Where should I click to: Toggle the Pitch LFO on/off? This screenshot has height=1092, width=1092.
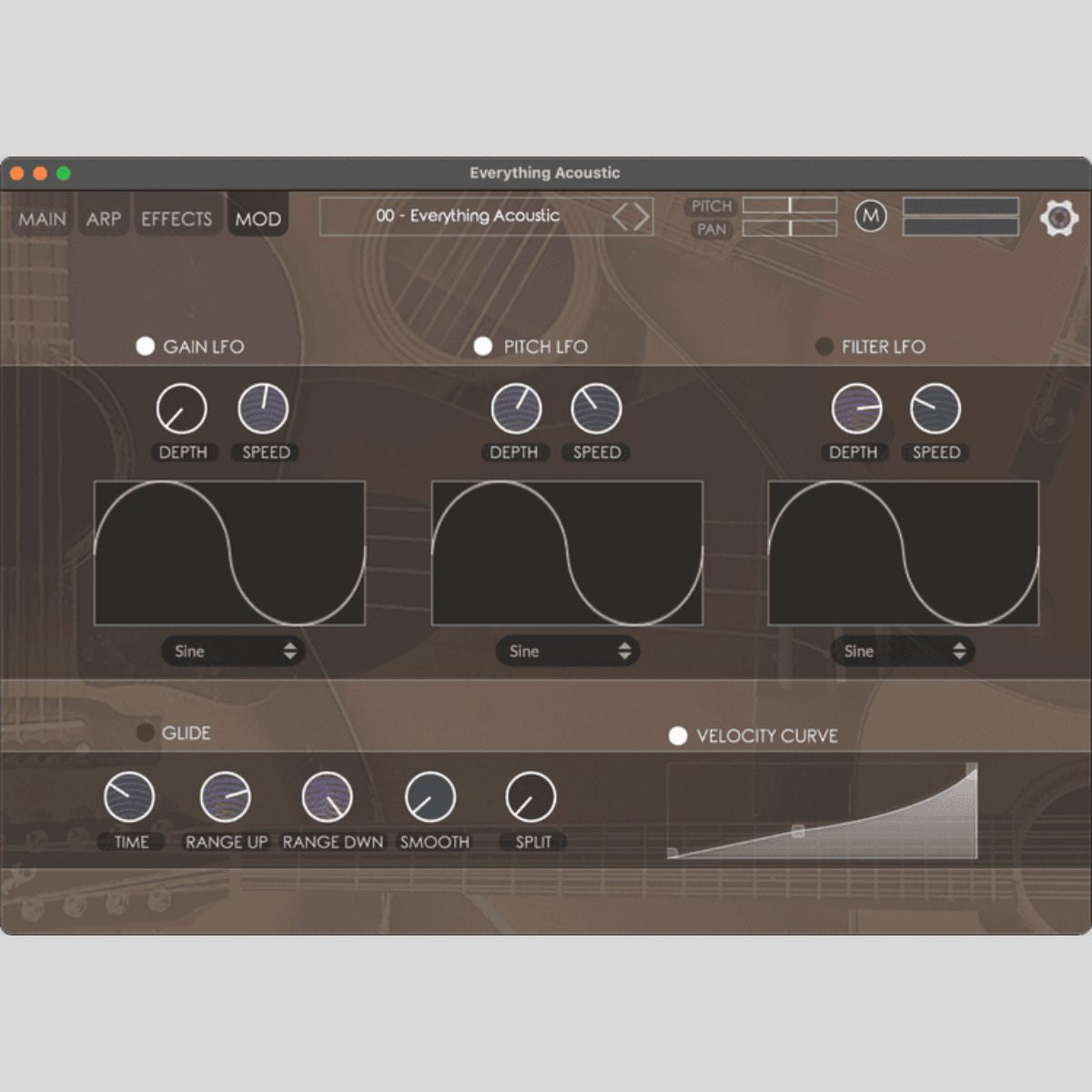coord(483,346)
